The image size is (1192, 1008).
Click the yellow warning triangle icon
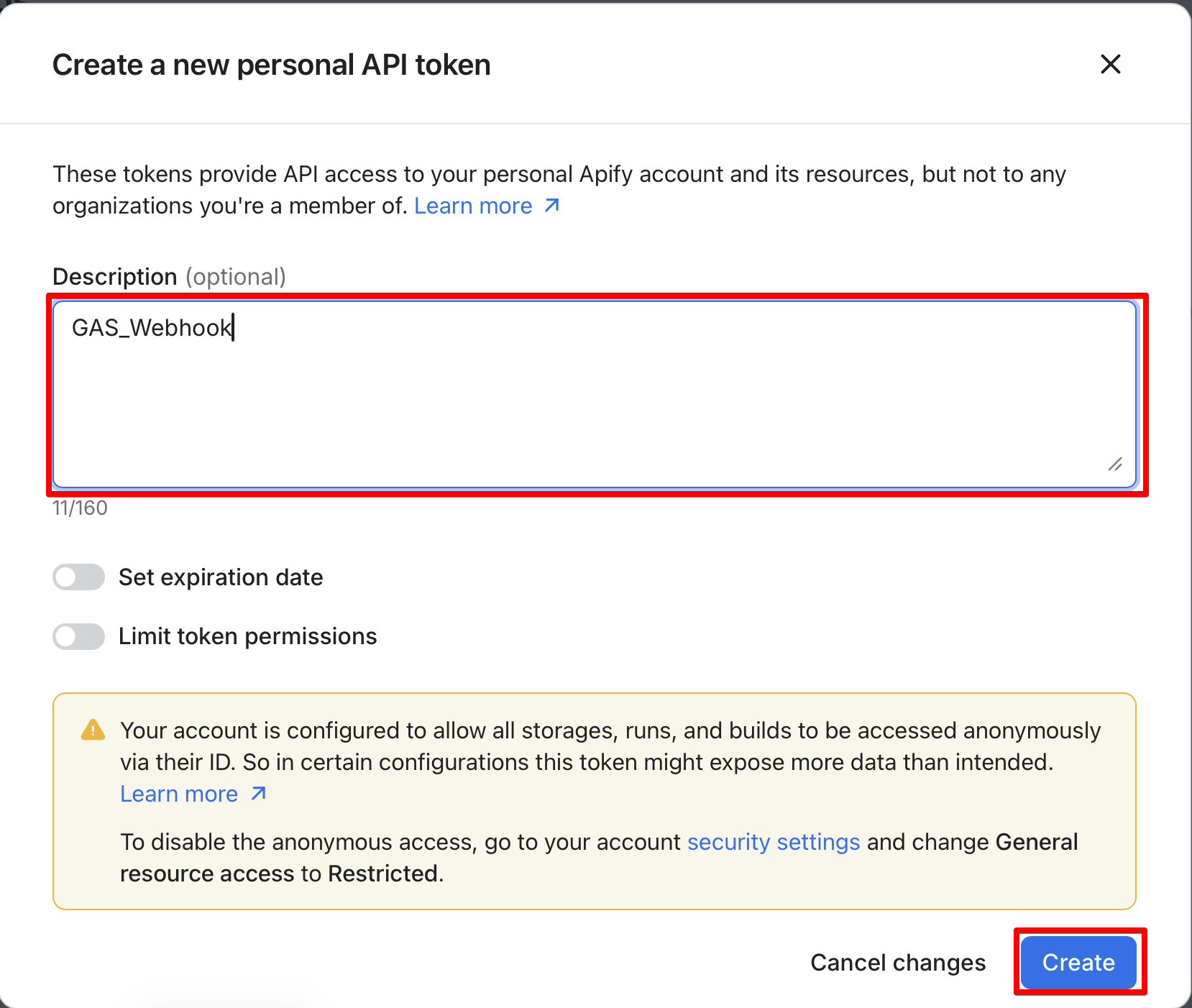[x=93, y=730]
